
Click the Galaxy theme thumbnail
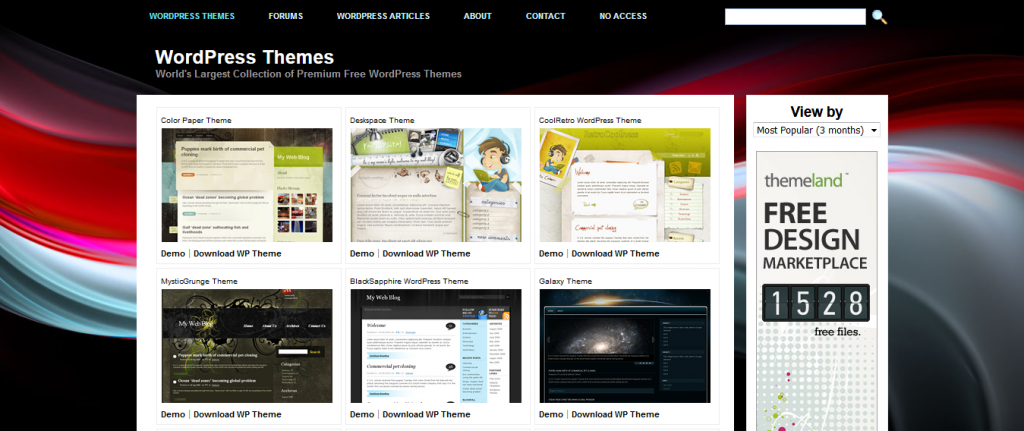[625, 346]
